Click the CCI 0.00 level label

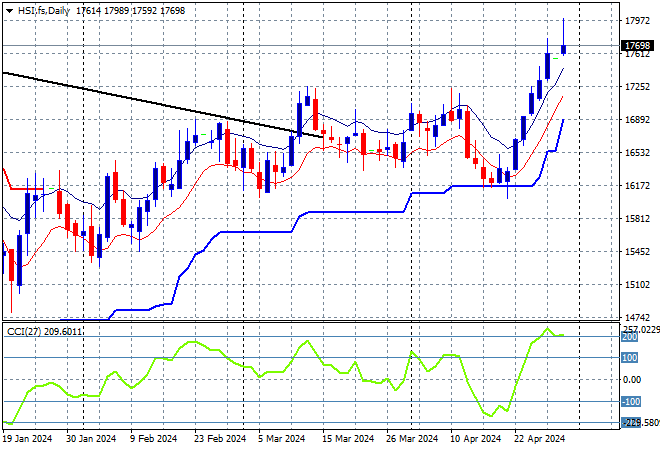point(632,380)
